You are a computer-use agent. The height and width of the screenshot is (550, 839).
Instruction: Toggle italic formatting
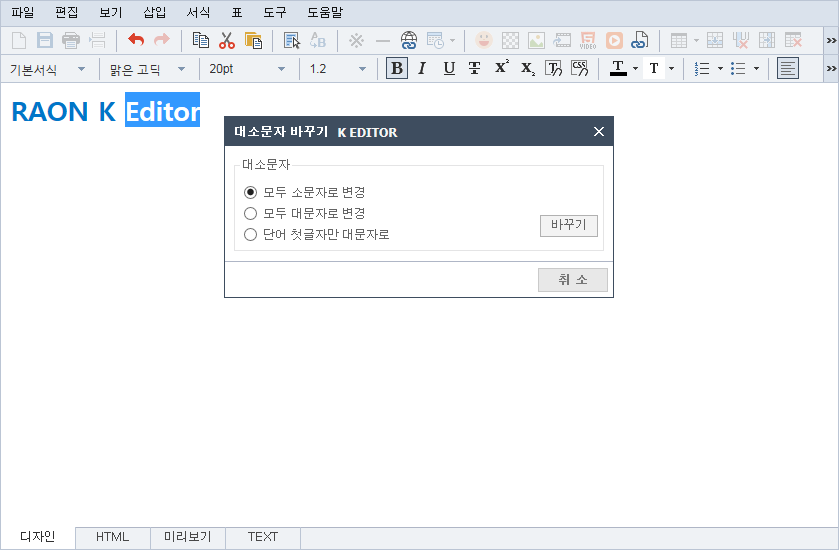422,68
